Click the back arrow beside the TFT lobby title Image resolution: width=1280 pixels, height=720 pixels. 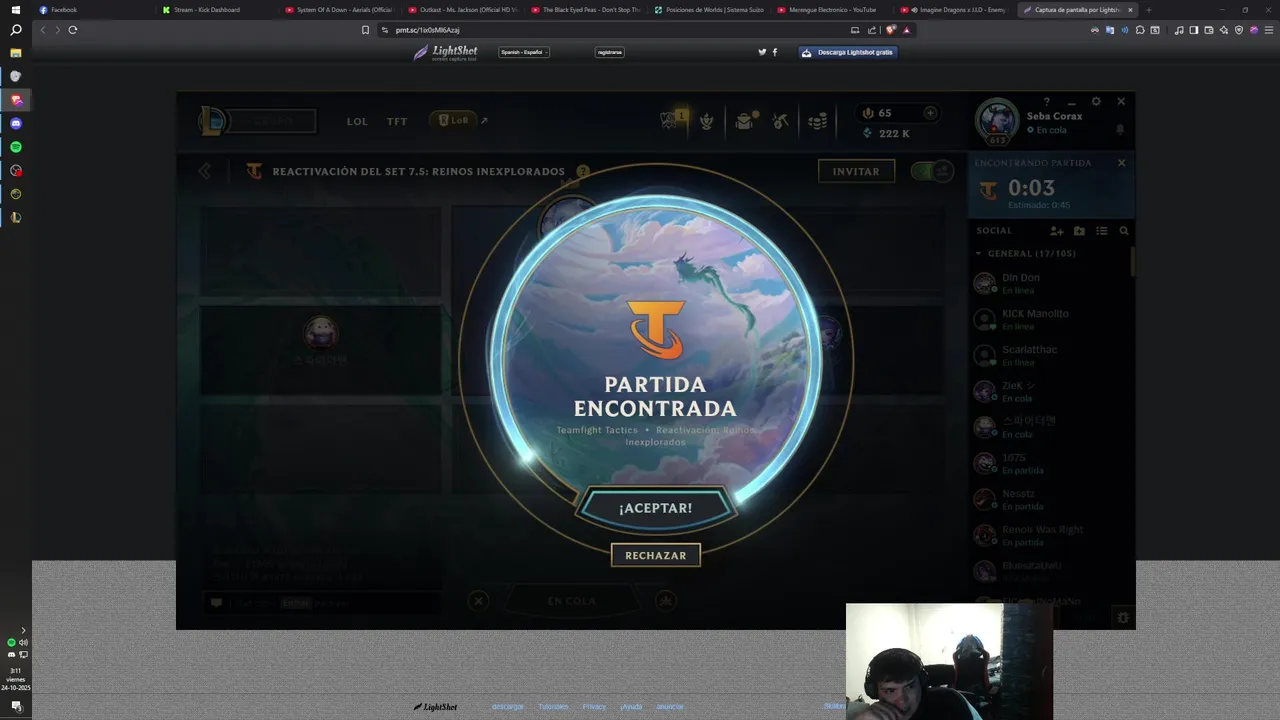[x=205, y=171]
